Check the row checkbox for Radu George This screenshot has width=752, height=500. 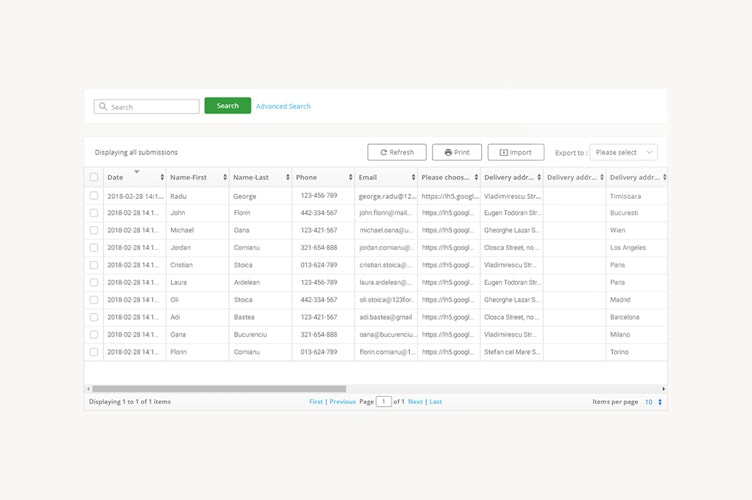[94, 196]
